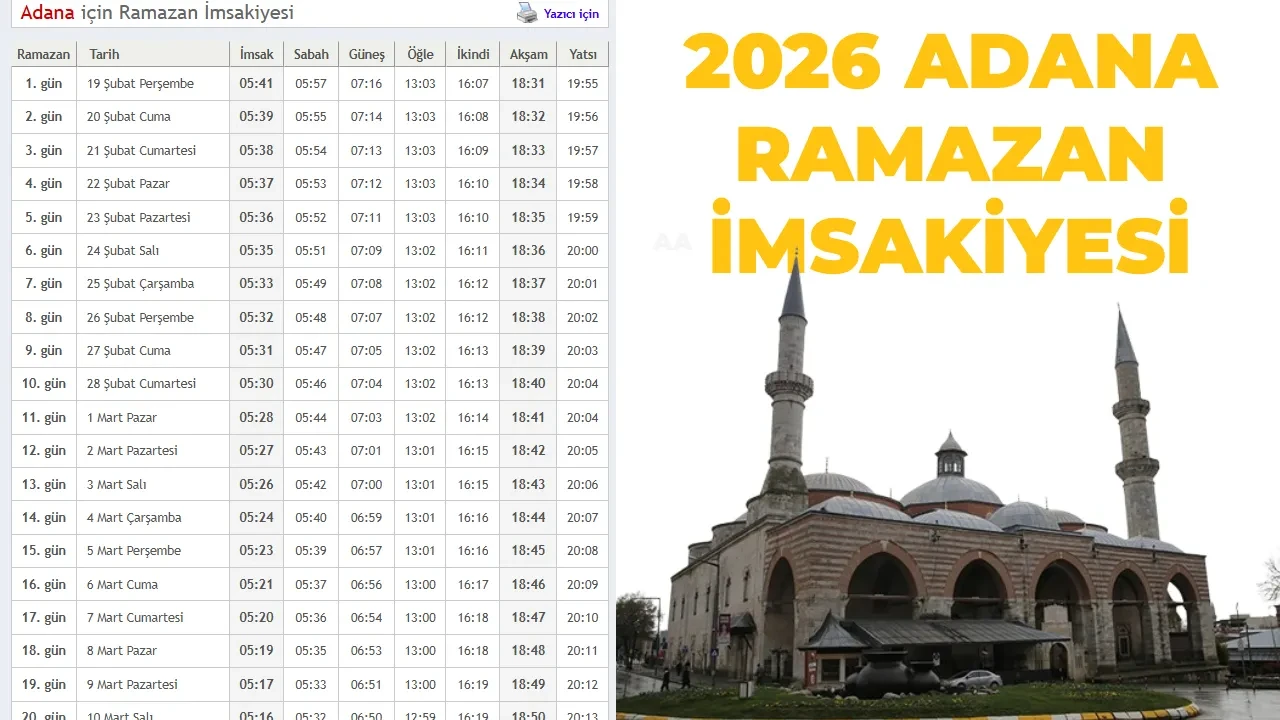Screen dimensions: 1280x720
Task: Click the akşam time 18:50 cell
Action: (528, 716)
